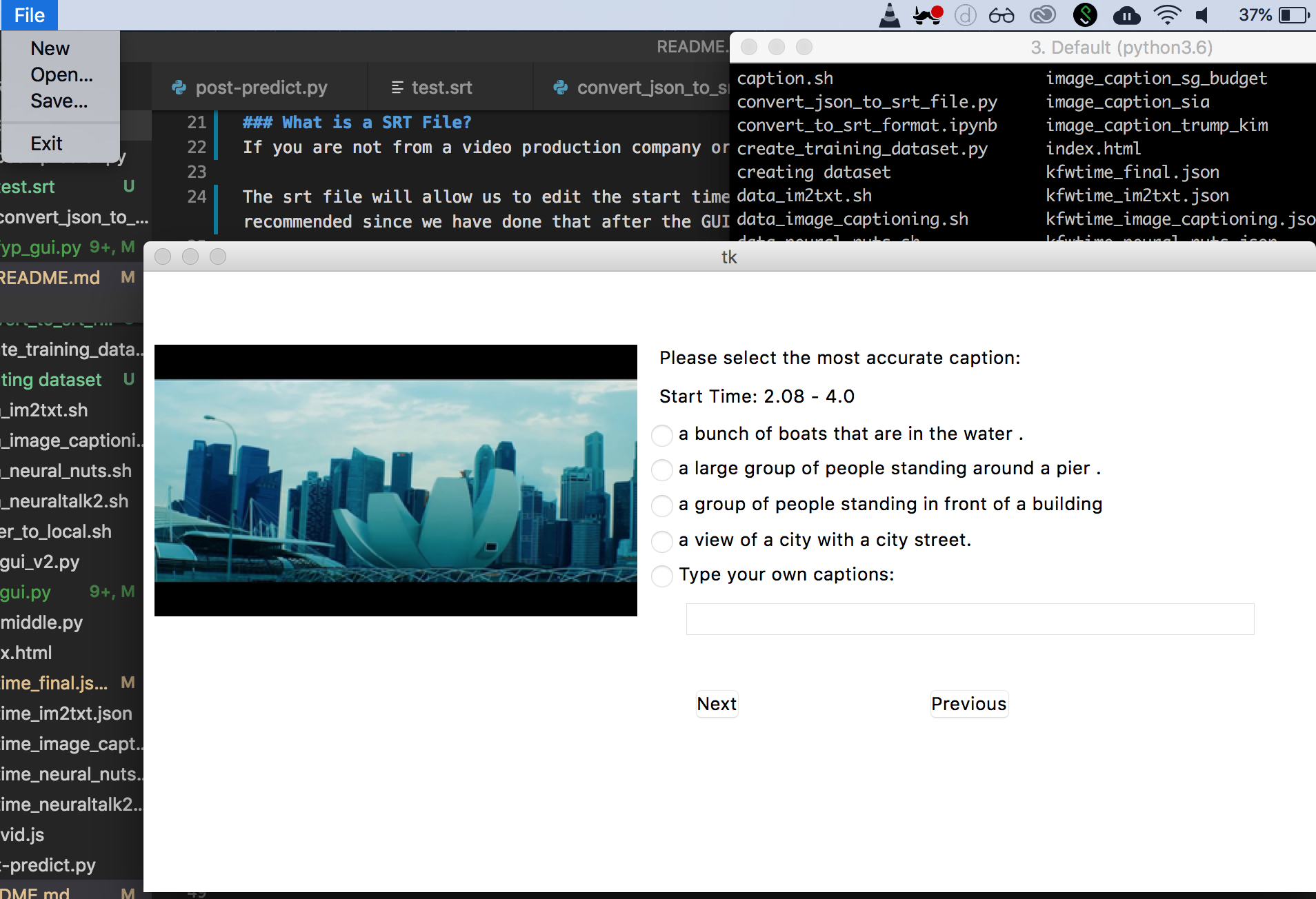The image size is (1316, 899).
Task: Open the volume speaker menu
Action: pyautogui.click(x=1203, y=15)
